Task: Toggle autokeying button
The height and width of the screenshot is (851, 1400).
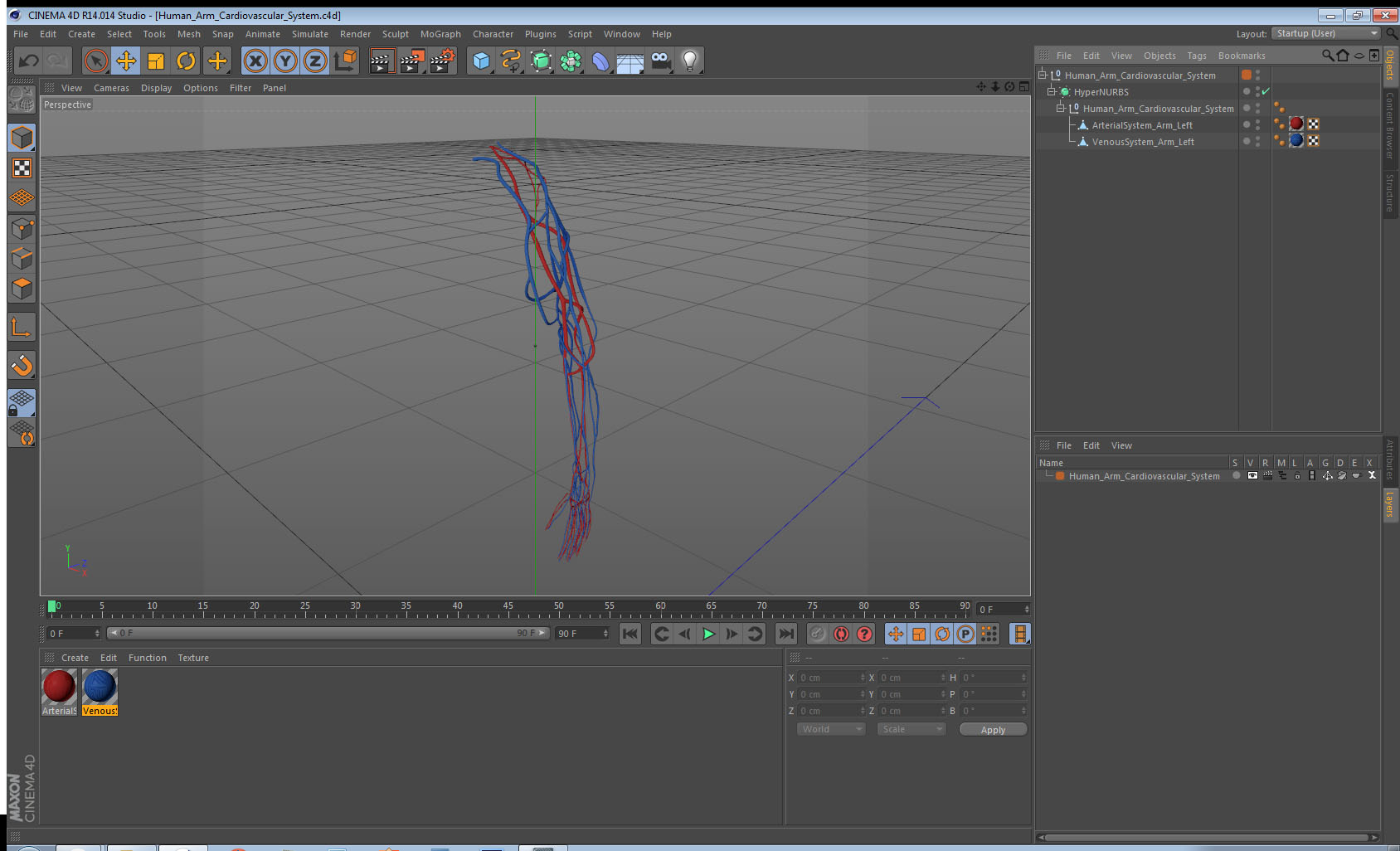Action: (x=841, y=634)
